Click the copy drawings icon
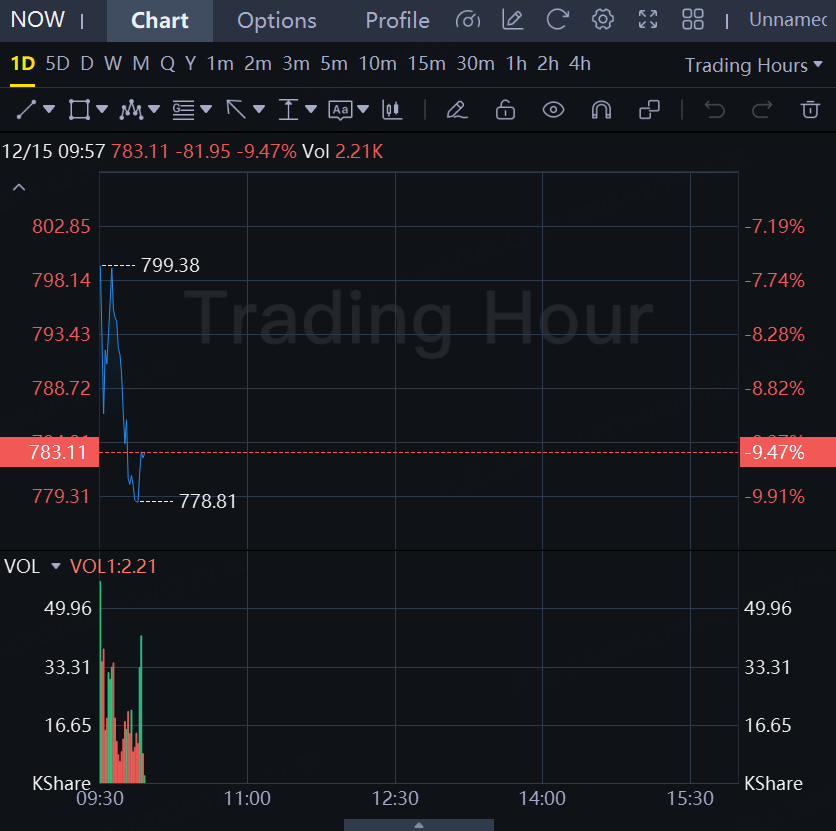 pos(649,110)
